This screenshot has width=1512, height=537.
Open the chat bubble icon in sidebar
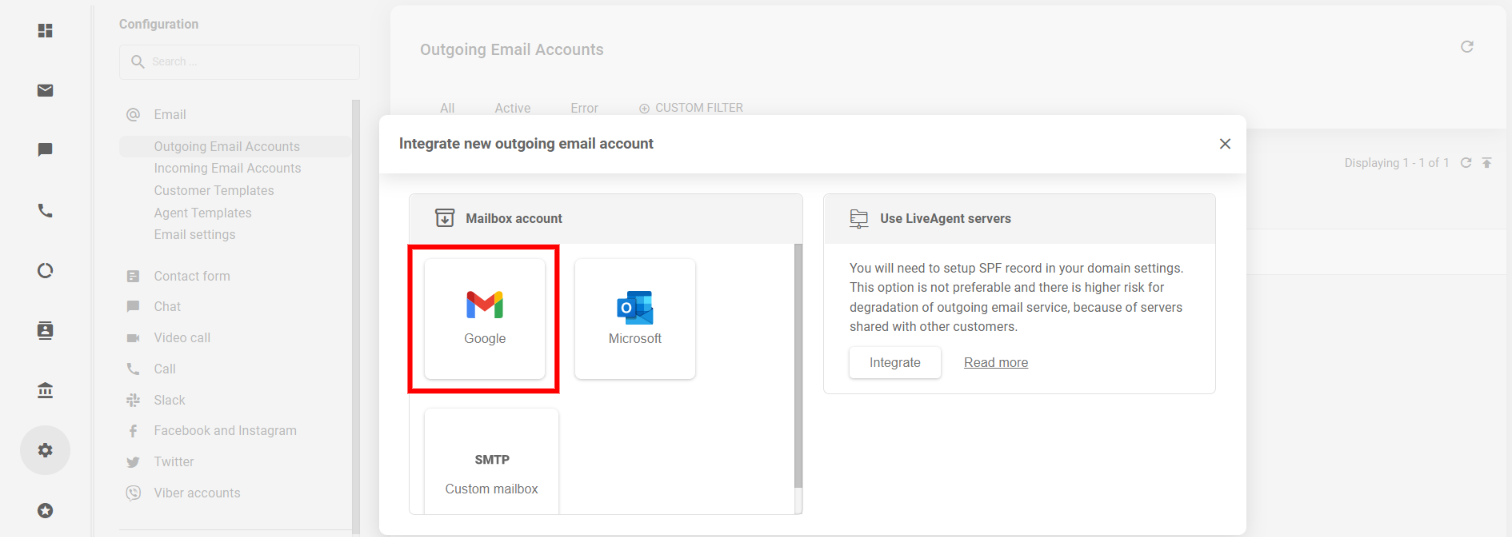pos(45,150)
